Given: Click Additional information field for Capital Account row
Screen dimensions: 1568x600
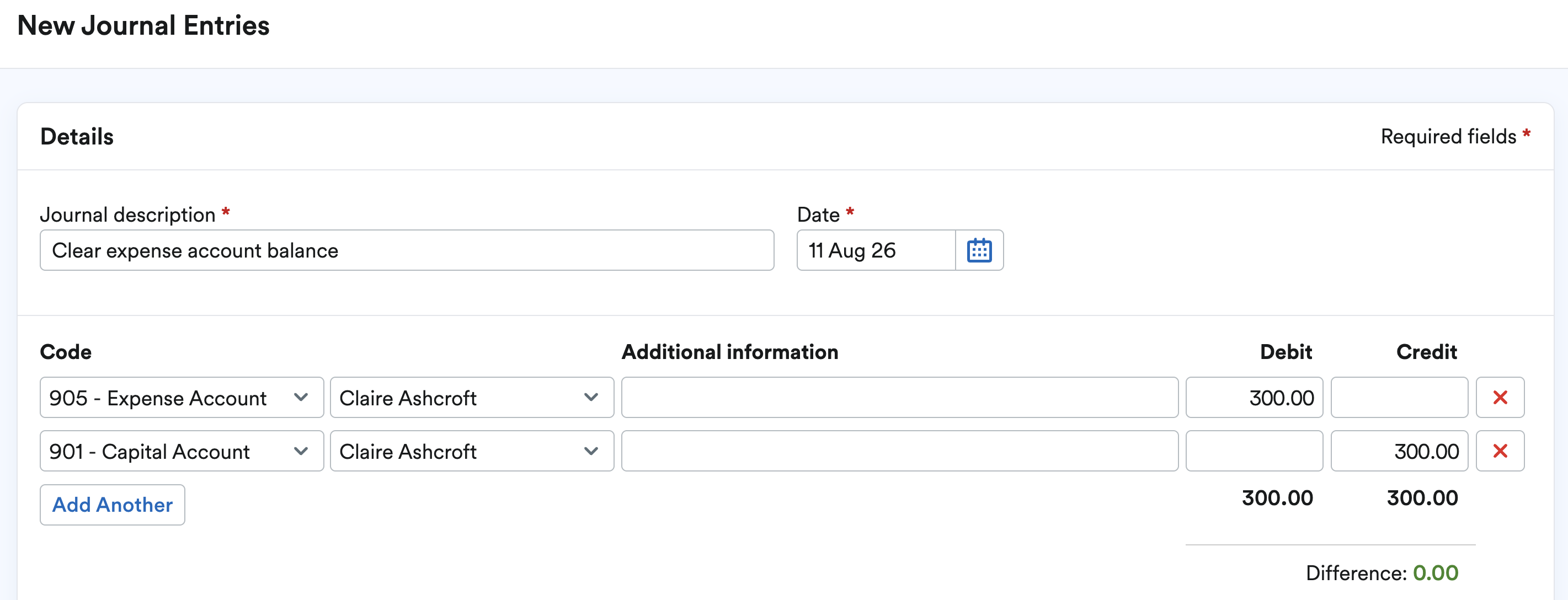Looking at the screenshot, I should [x=900, y=451].
